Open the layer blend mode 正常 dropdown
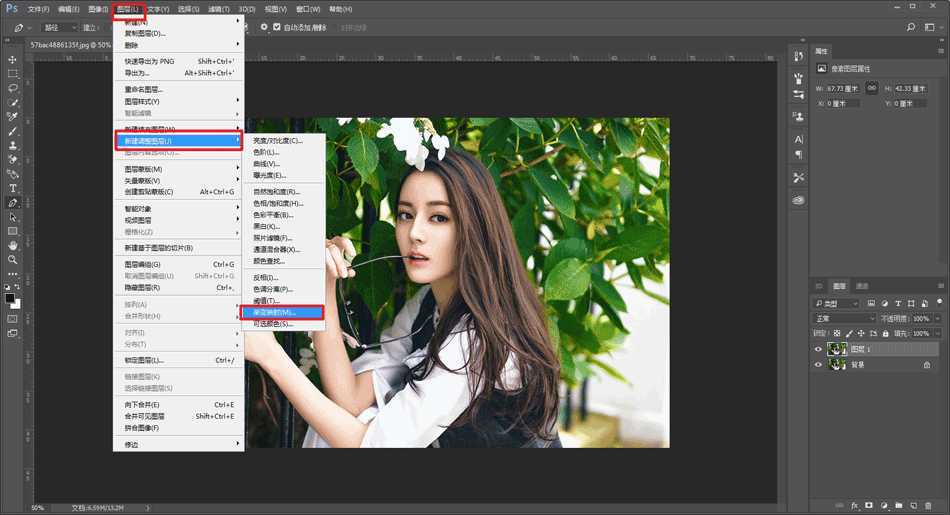This screenshot has width=950, height=515. pyautogui.click(x=845, y=318)
